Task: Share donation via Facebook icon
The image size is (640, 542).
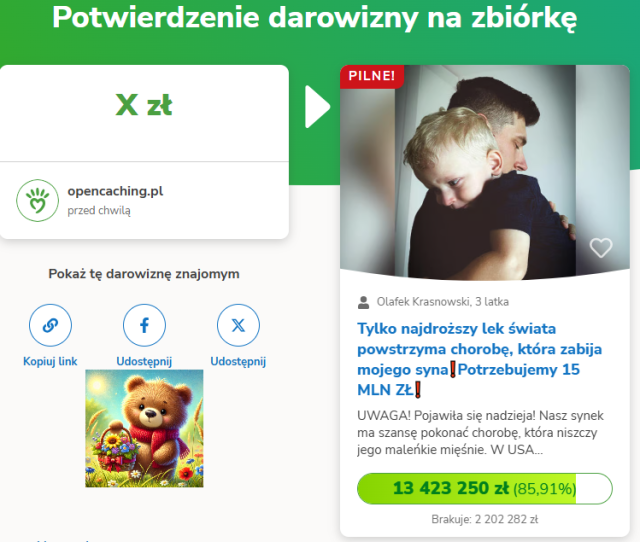Action: pyautogui.click(x=144, y=325)
